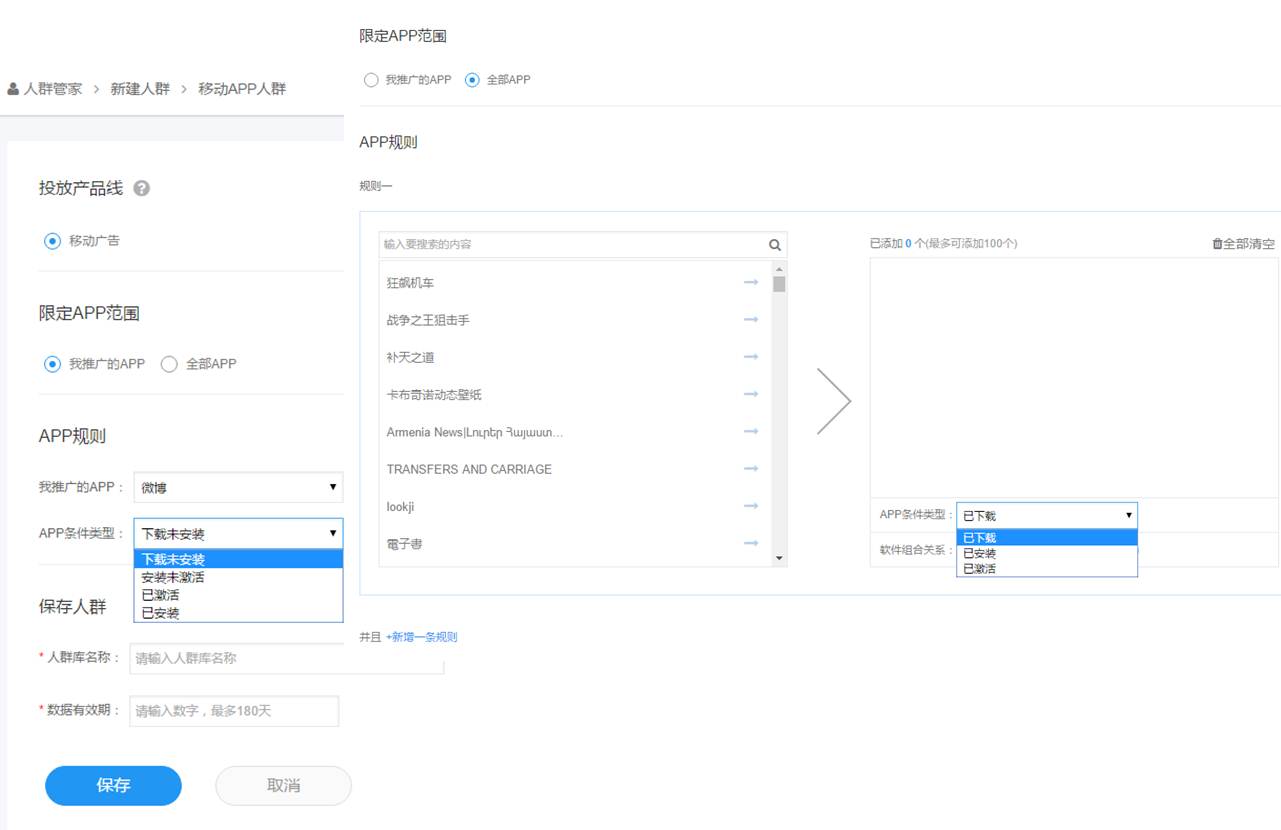
Task: Add 补天之道 using the arrow icon
Action: click(750, 357)
